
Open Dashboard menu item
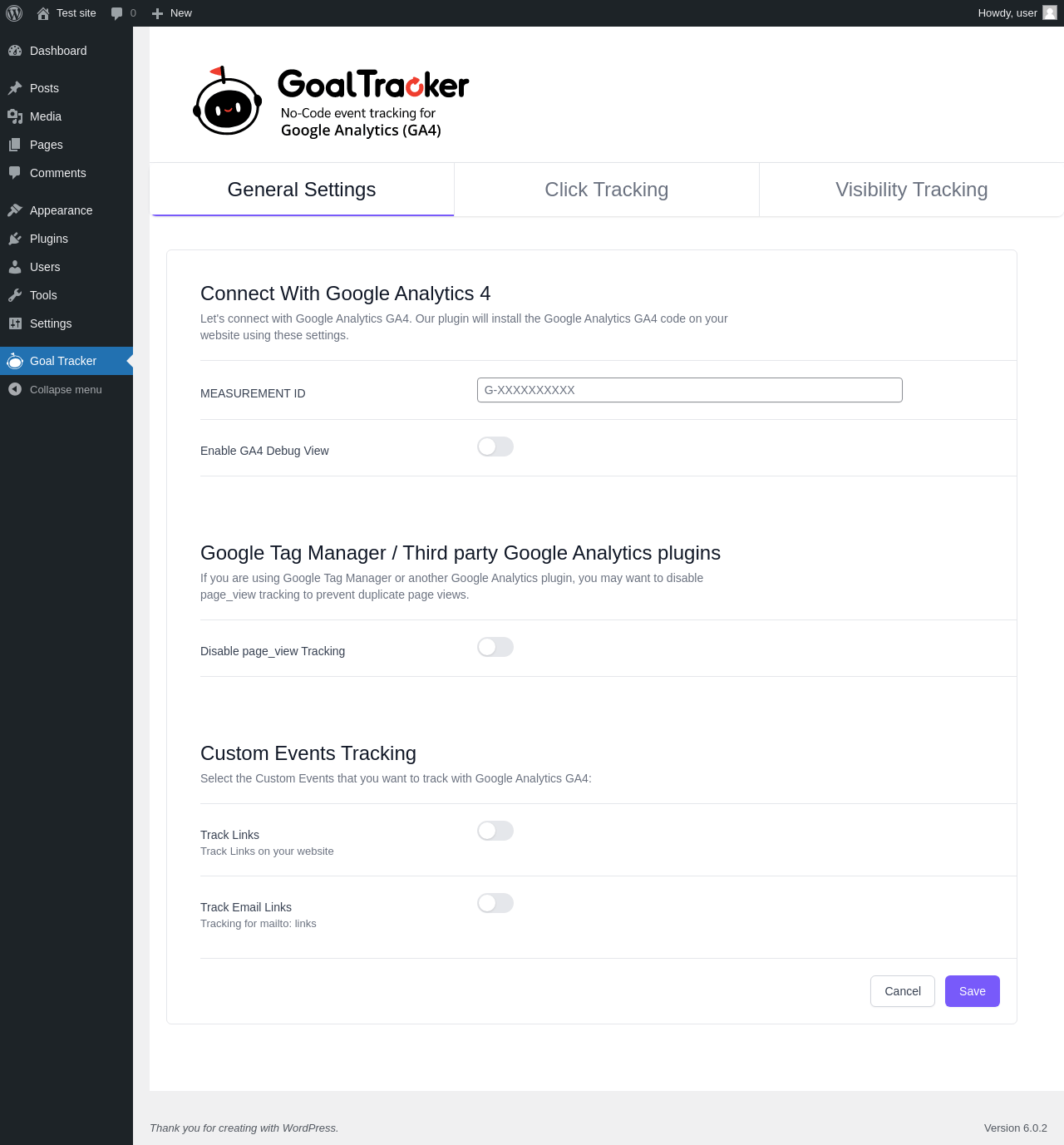point(66,51)
